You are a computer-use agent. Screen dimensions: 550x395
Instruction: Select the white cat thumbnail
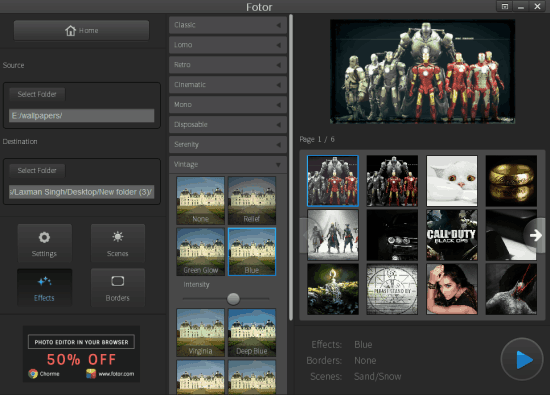pos(452,181)
